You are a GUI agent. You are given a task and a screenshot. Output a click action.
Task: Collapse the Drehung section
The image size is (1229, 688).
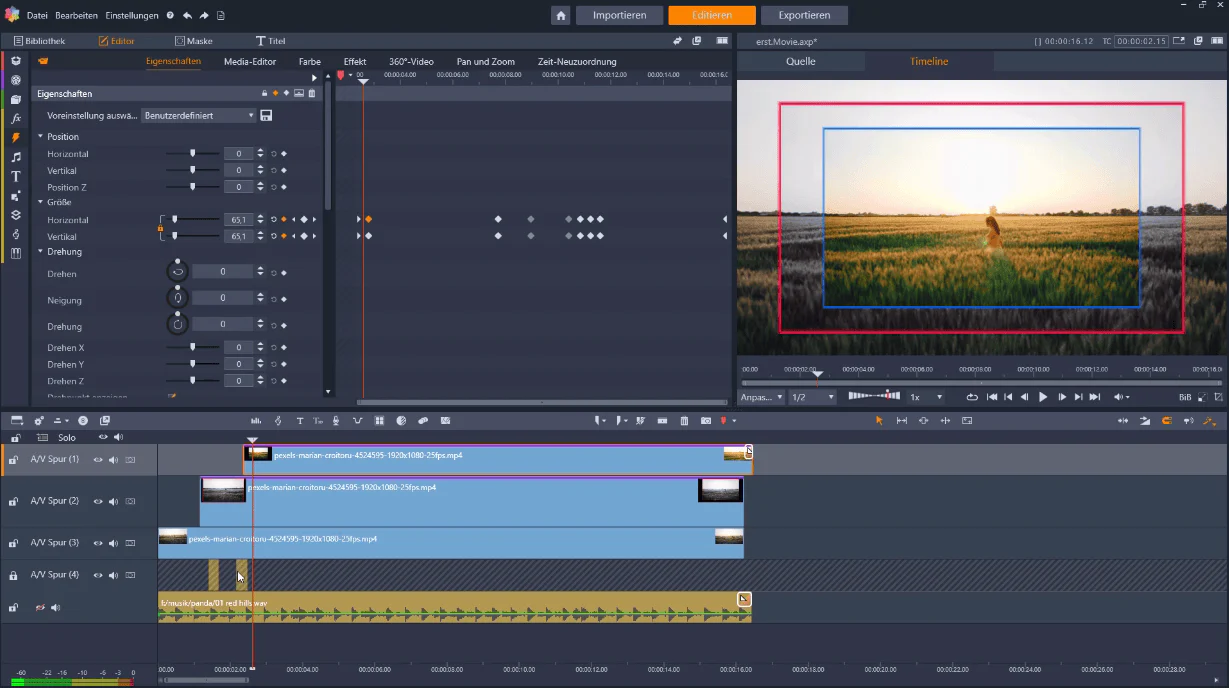41,252
